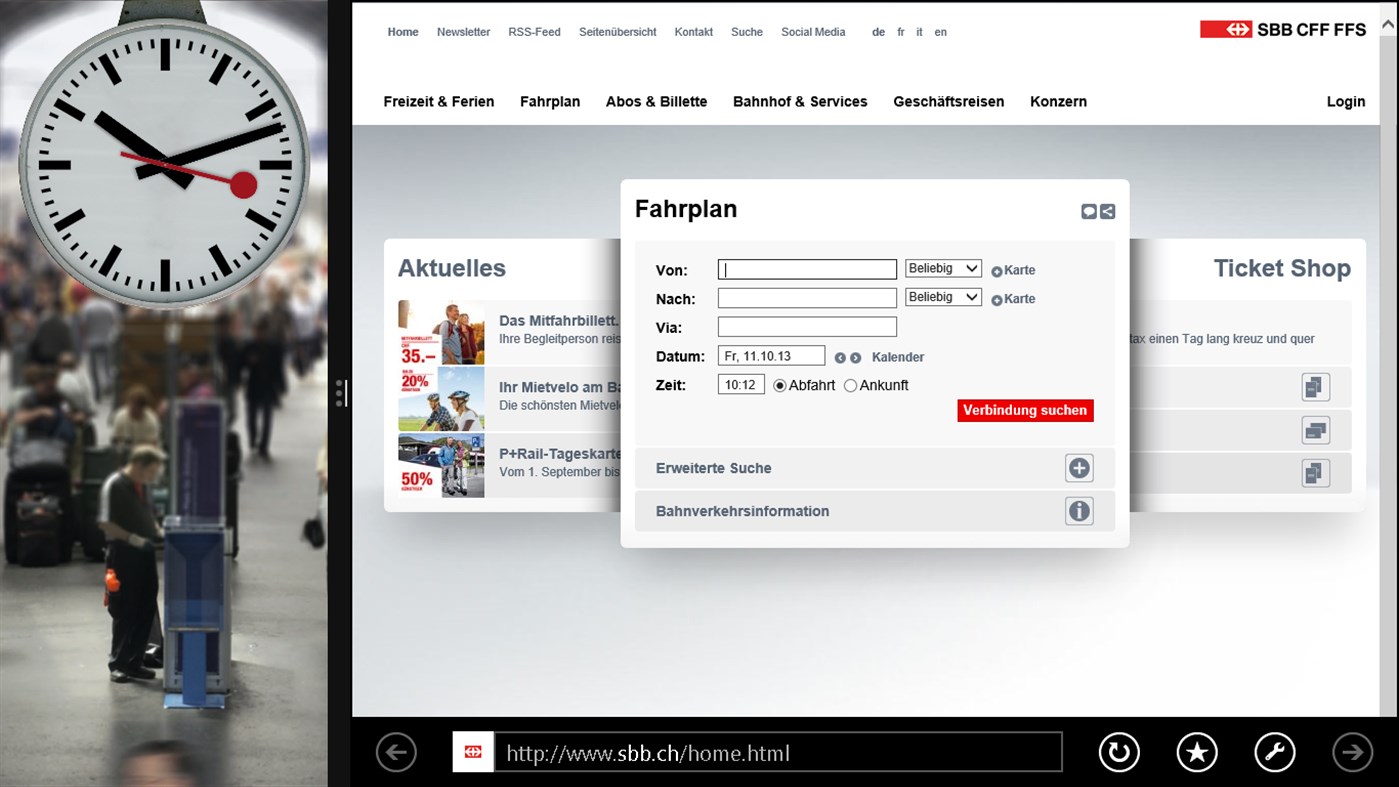Viewport: 1399px width, 787px height.
Task: Click the previous day arrow next to Datum
Action: 840,358
